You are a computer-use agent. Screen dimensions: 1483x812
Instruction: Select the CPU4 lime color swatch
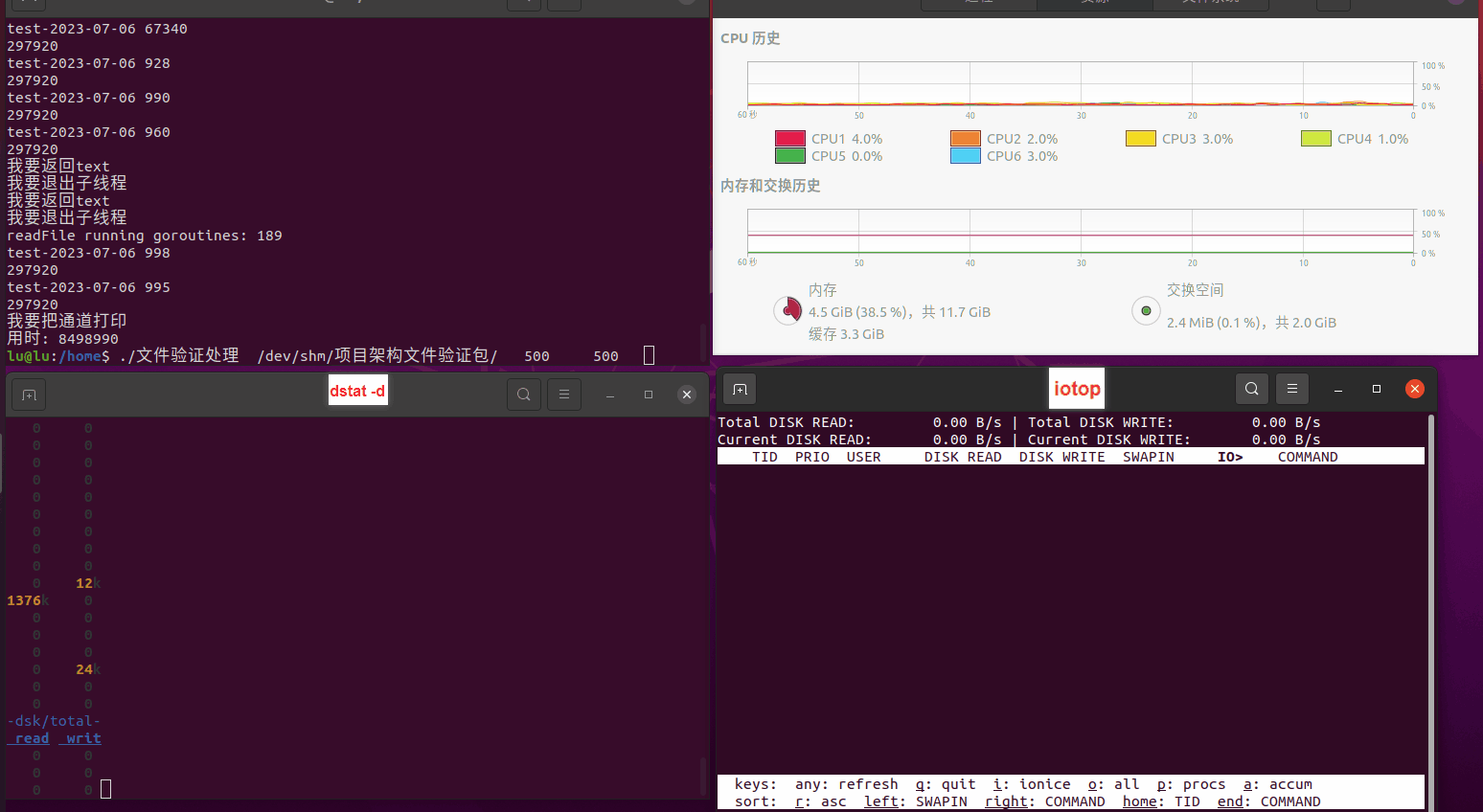1315,139
